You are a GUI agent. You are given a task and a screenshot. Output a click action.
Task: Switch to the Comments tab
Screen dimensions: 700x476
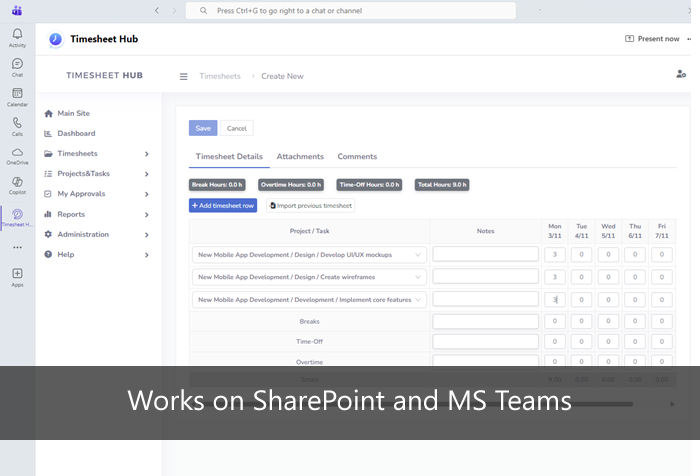point(357,157)
